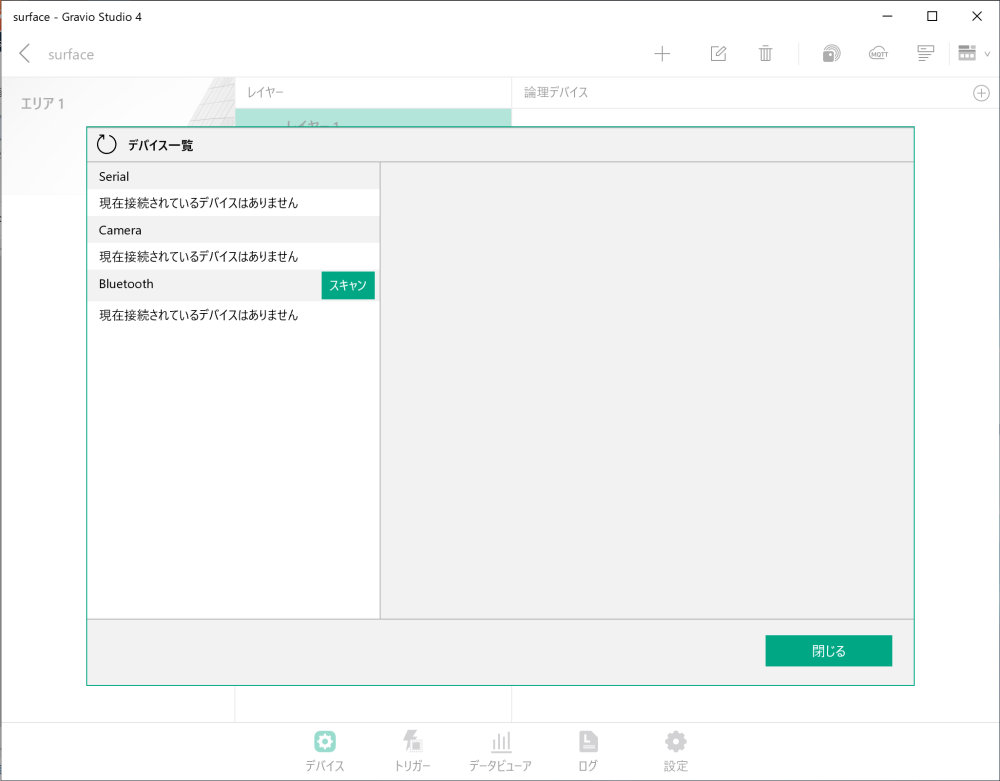
Task: Switch to the トリガー tab
Action: [412, 751]
